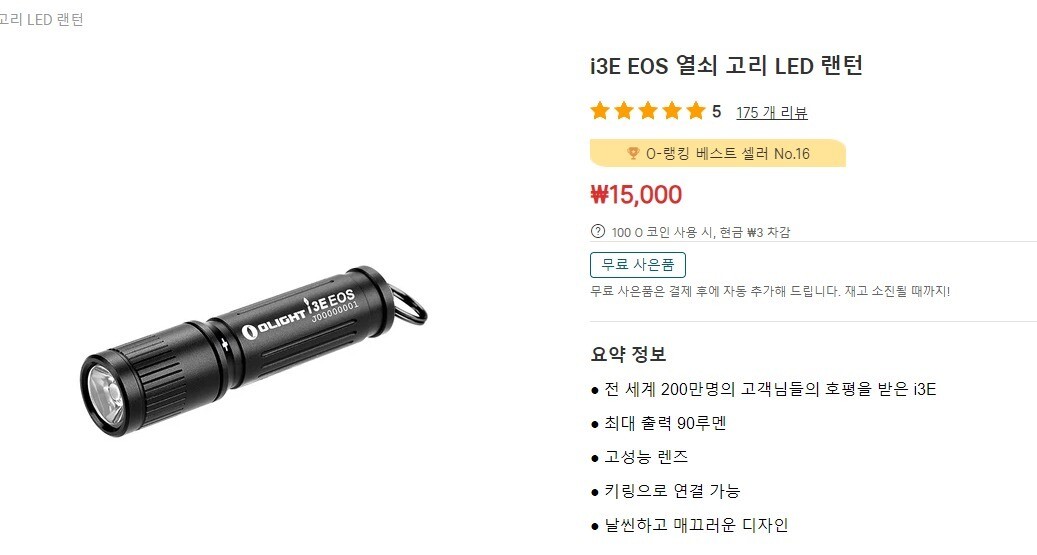Click the Olight logo on the flashlight body
Image resolution: width=1037 pixels, height=555 pixels.
tap(273, 323)
